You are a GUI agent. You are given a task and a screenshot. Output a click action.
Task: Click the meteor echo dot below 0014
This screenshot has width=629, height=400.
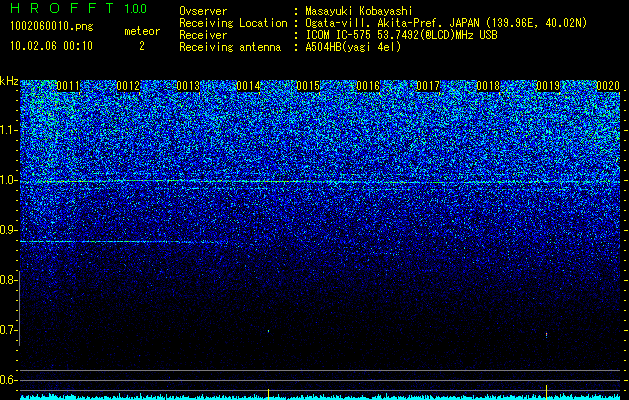[268, 331]
